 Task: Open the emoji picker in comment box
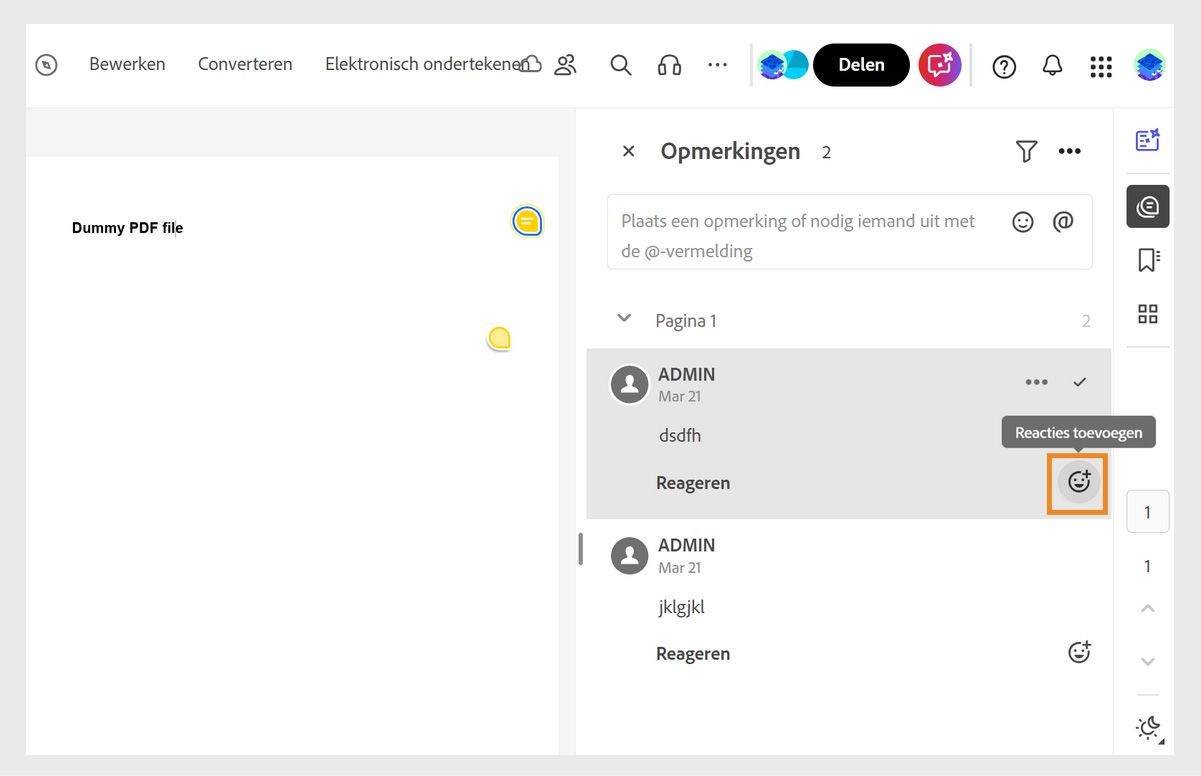point(1022,221)
